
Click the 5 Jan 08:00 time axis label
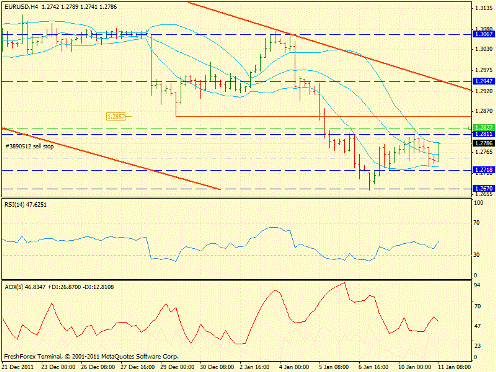[334, 367]
